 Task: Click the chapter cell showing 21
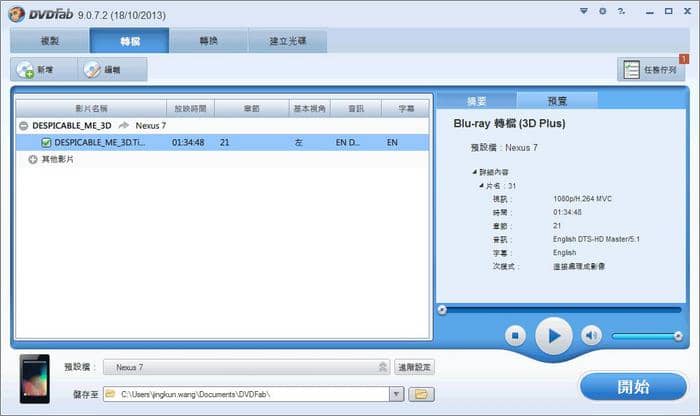pos(225,142)
